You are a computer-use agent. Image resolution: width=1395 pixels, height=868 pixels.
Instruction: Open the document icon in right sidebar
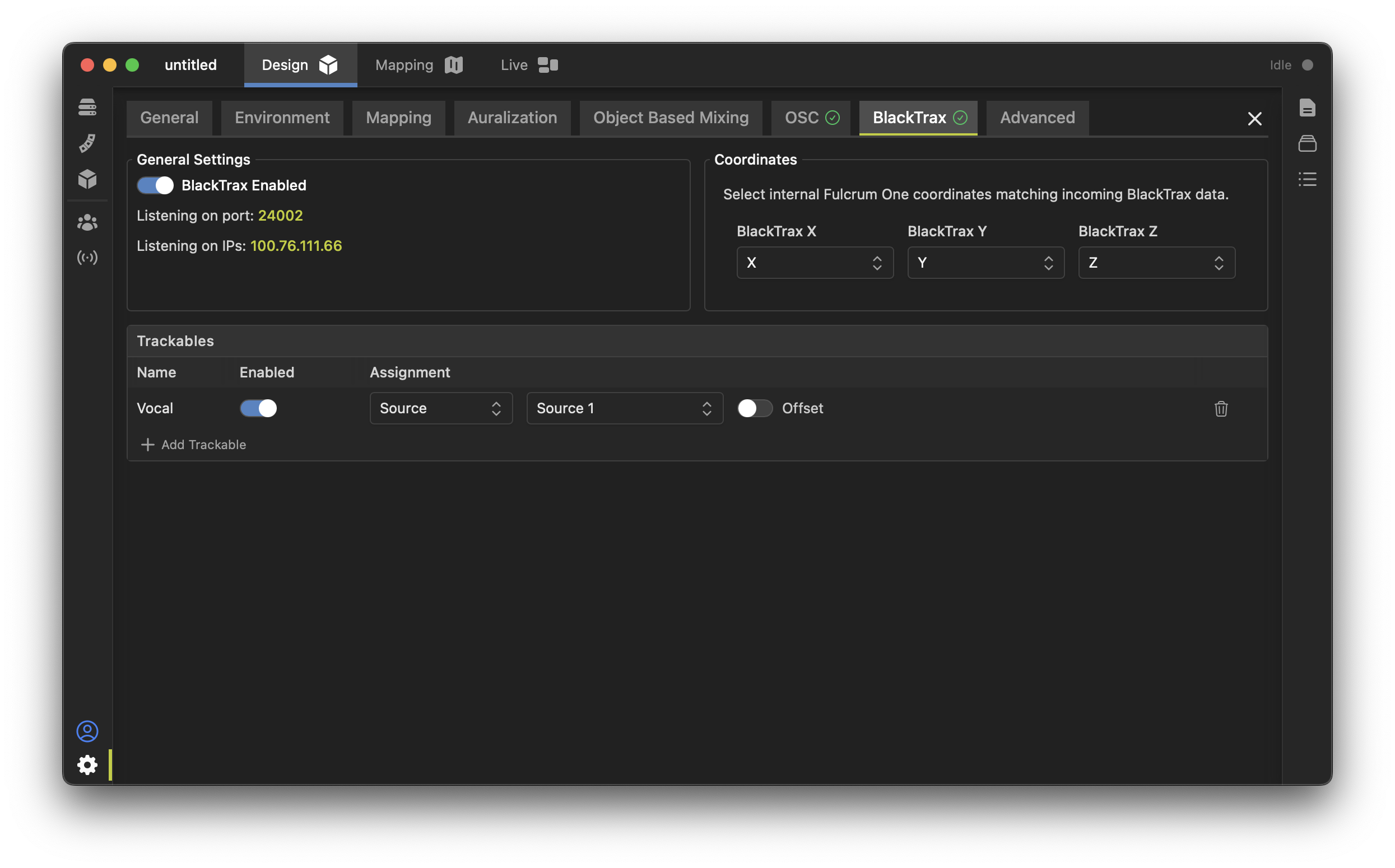pyautogui.click(x=1307, y=108)
